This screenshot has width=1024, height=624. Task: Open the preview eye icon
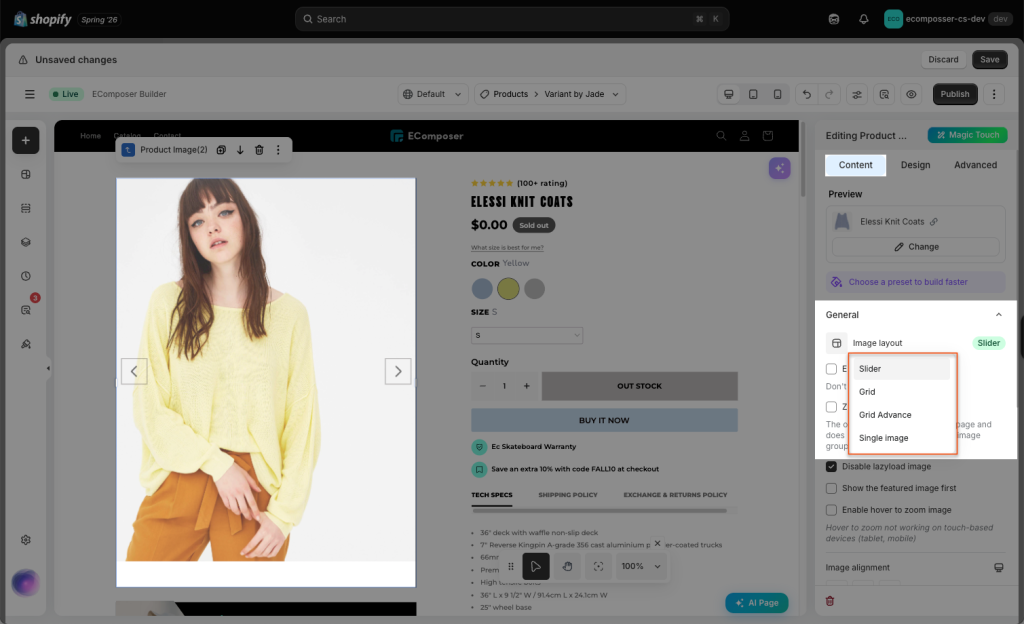tap(911, 94)
